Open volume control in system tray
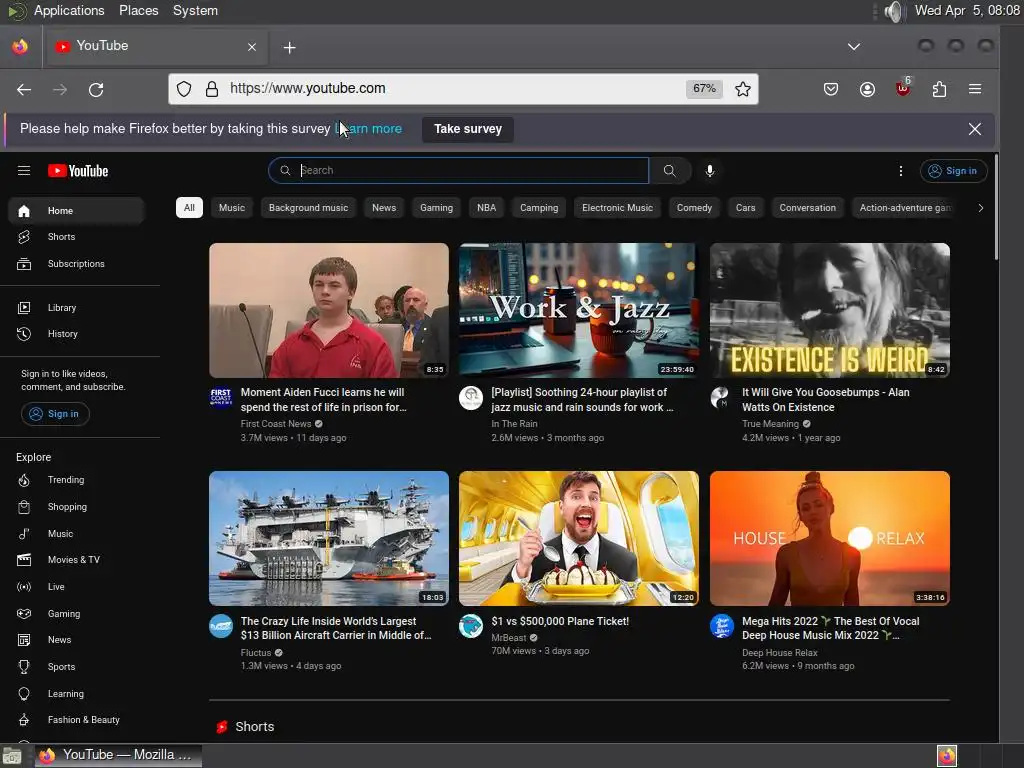 pos(894,11)
